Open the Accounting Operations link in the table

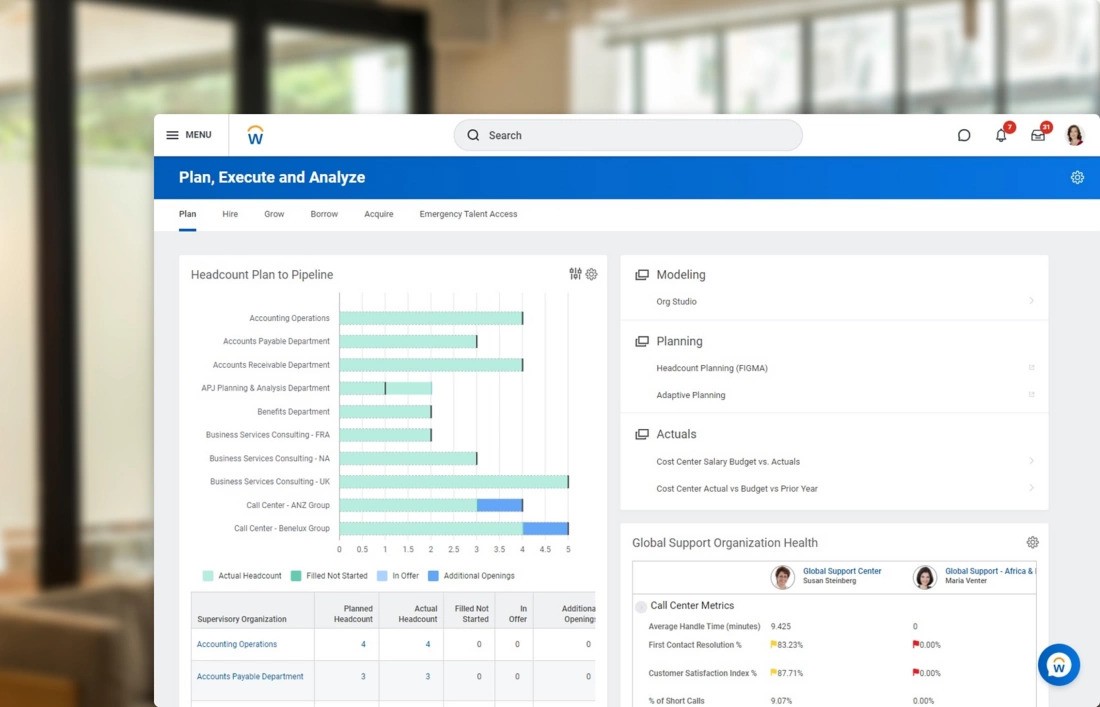click(236, 644)
